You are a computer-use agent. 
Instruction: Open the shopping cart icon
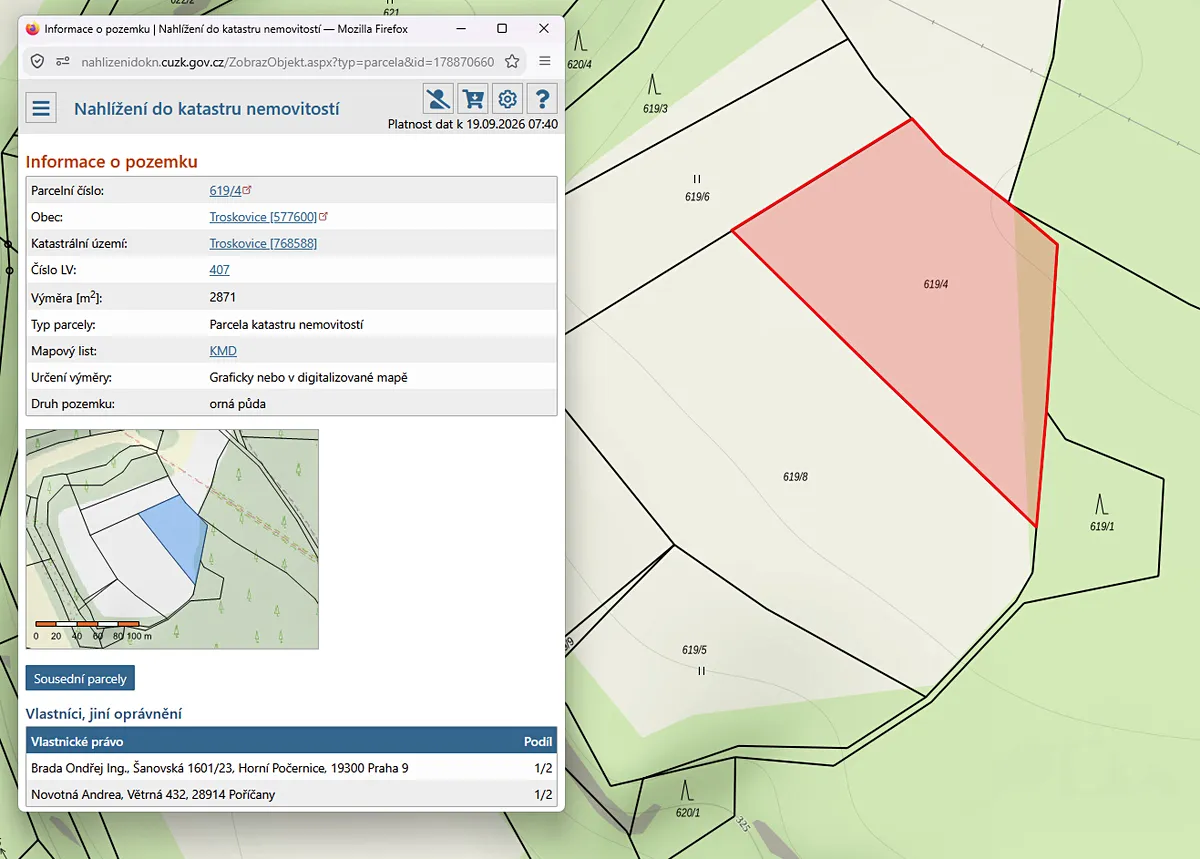(x=473, y=98)
